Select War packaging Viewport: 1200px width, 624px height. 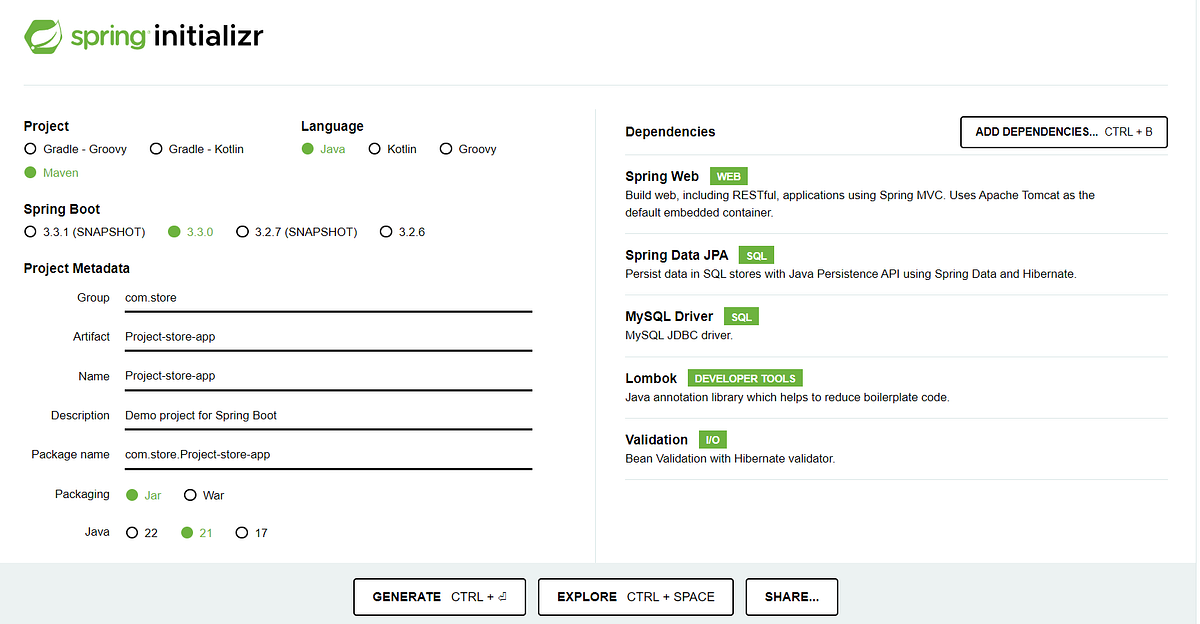pos(190,494)
